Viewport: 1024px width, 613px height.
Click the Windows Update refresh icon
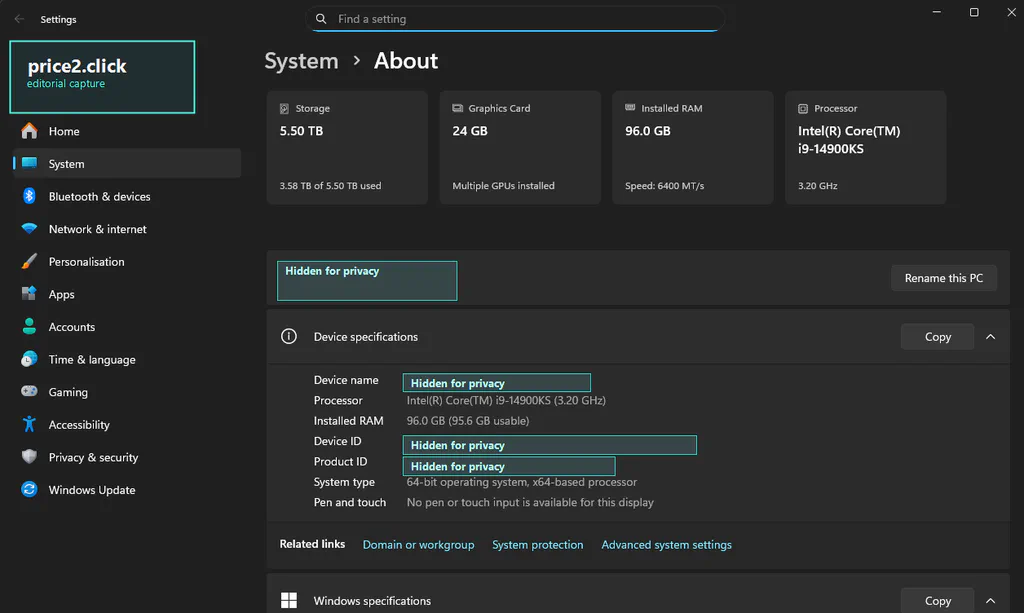pos(29,490)
